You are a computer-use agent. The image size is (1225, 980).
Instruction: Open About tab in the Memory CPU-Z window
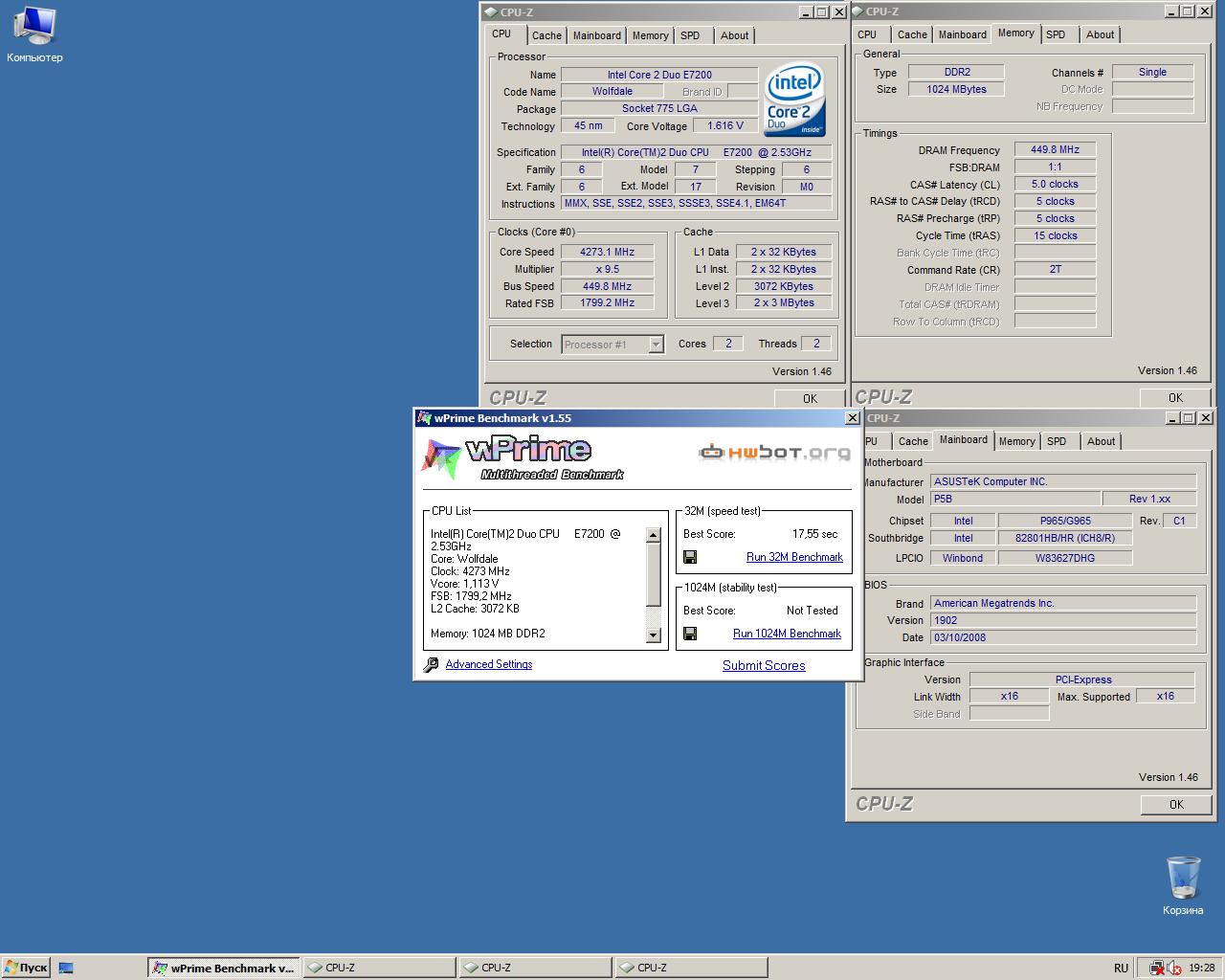point(1101,34)
